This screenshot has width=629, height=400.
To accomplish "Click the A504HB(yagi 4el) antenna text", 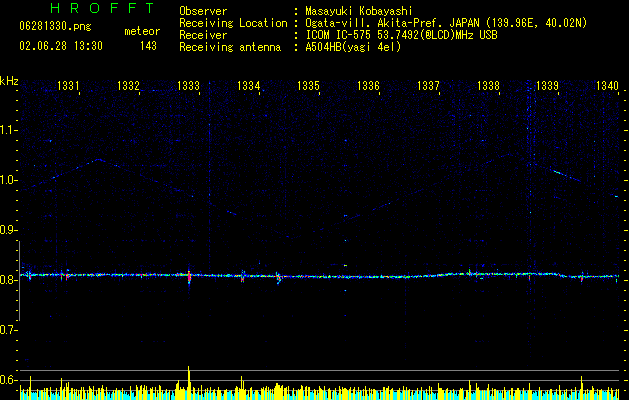I will pos(353,47).
